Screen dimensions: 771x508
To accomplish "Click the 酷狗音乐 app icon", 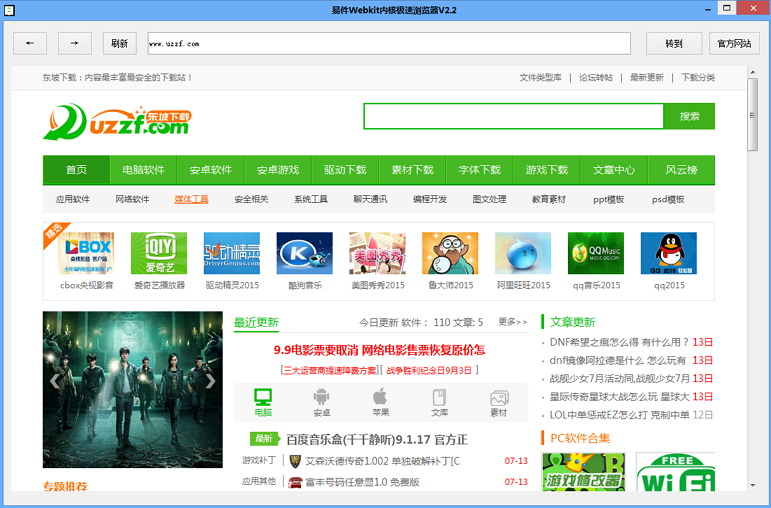I will coord(304,253).
